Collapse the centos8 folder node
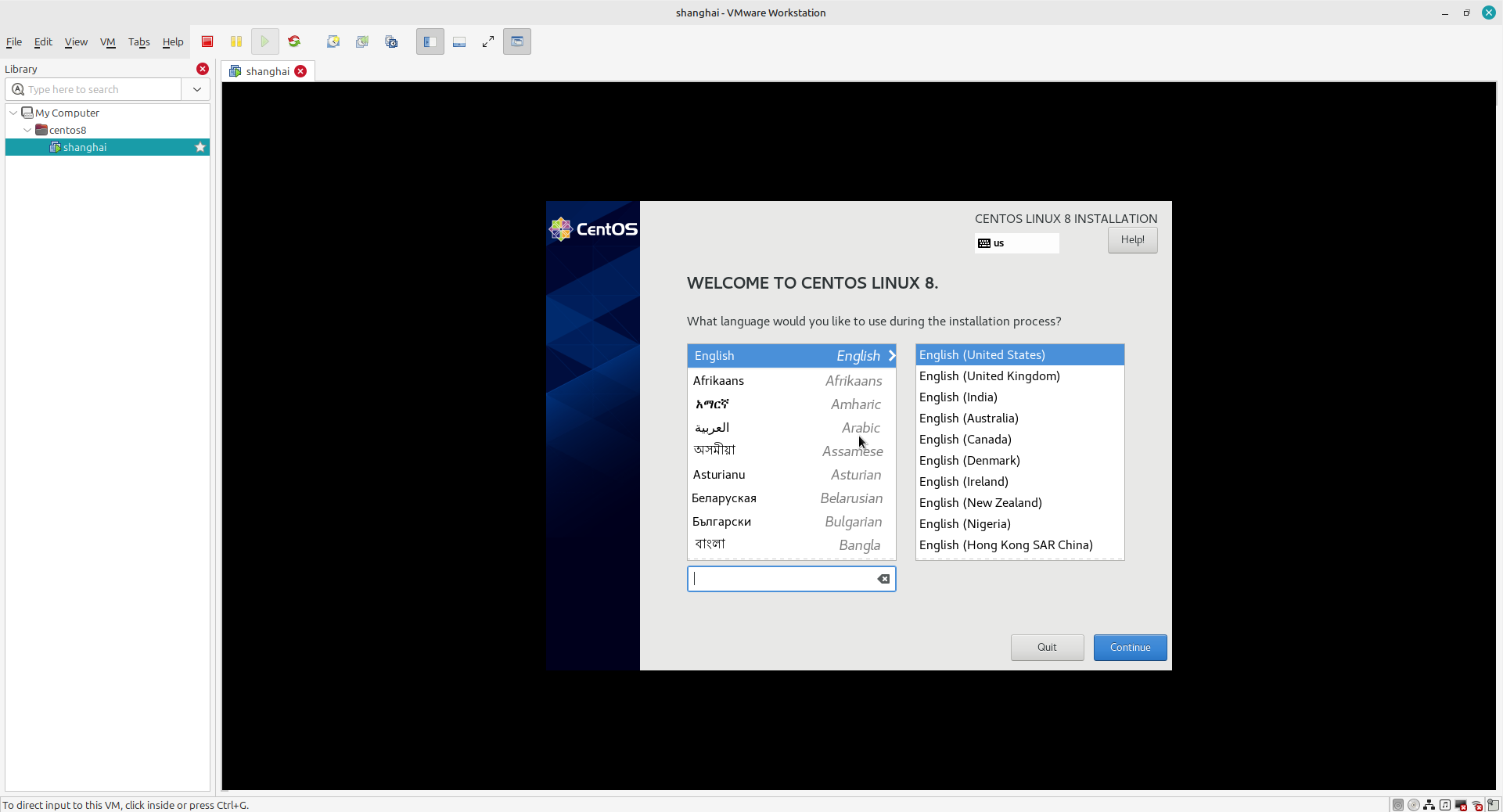Image resolution: width=1503 pixels, height=812 pixels. 27,130
